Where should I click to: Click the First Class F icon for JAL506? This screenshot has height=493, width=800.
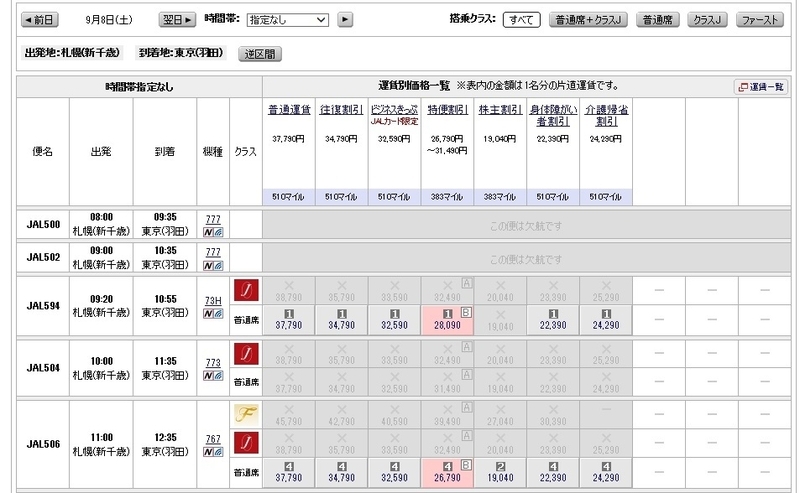246,414
